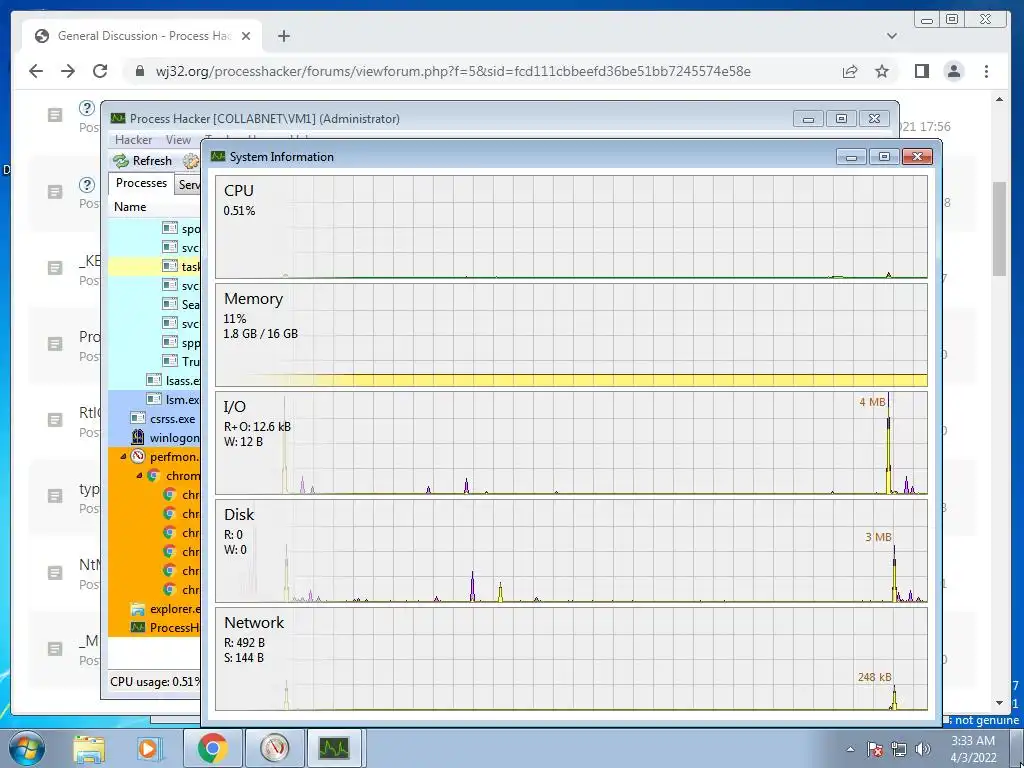Open a new Chrome tab

(283, 36)
